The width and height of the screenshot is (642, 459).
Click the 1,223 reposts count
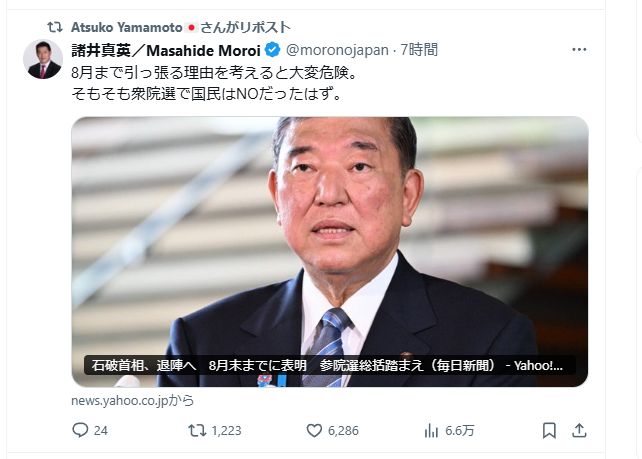click(x=226, y=431)
